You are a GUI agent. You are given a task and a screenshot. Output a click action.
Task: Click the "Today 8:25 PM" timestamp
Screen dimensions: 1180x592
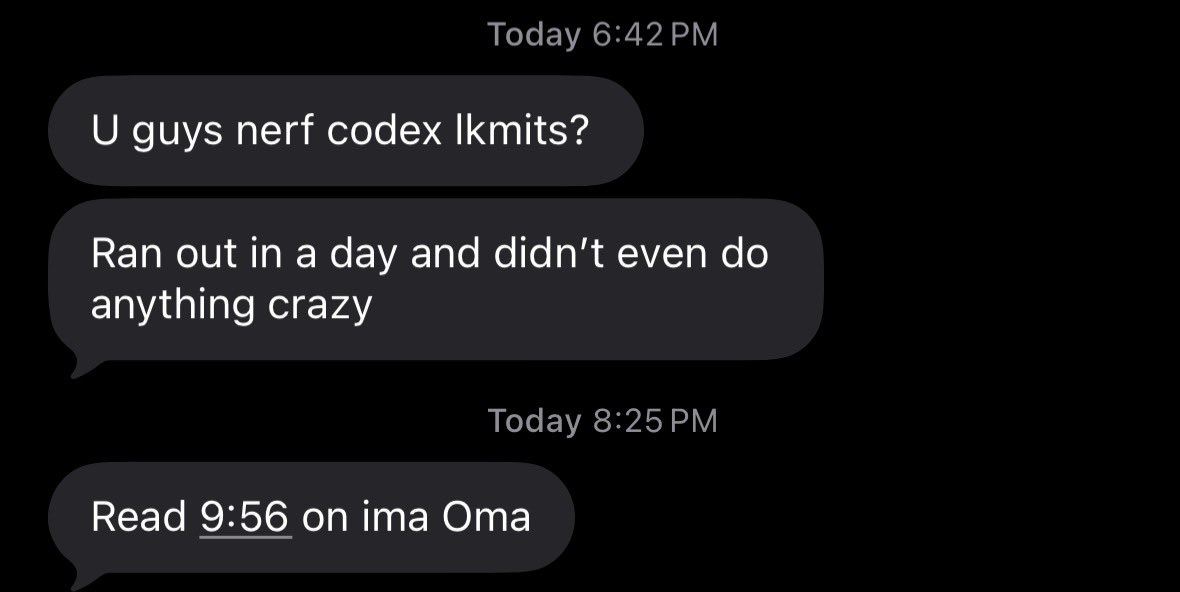[x=603, y=420]
